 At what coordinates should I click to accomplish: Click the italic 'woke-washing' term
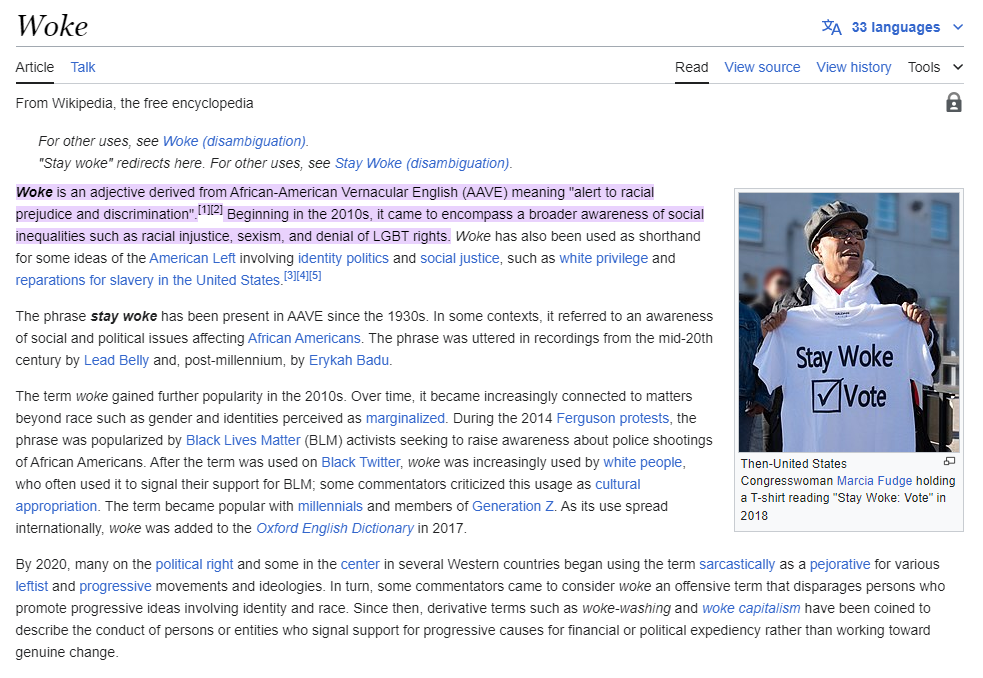[x=626, y=608]
